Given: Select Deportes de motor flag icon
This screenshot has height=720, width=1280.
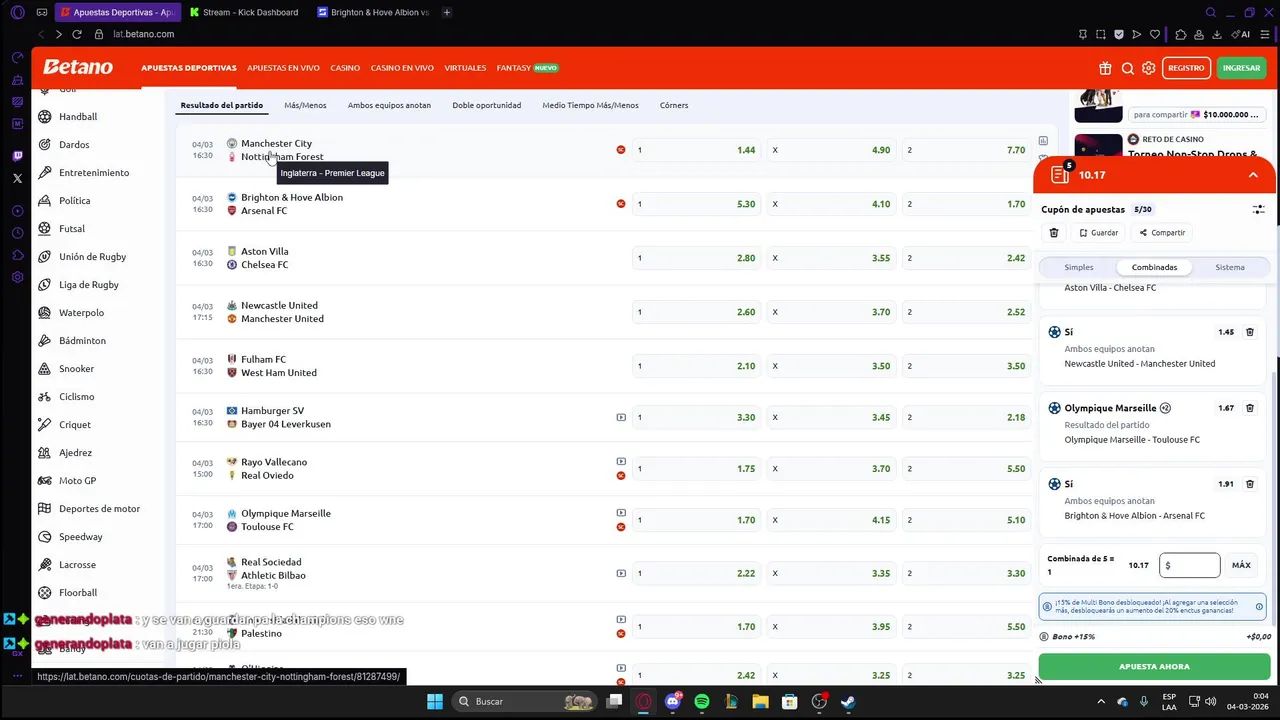Looking at the screenshot, I should pyautogui.click(x=44, y=508).
